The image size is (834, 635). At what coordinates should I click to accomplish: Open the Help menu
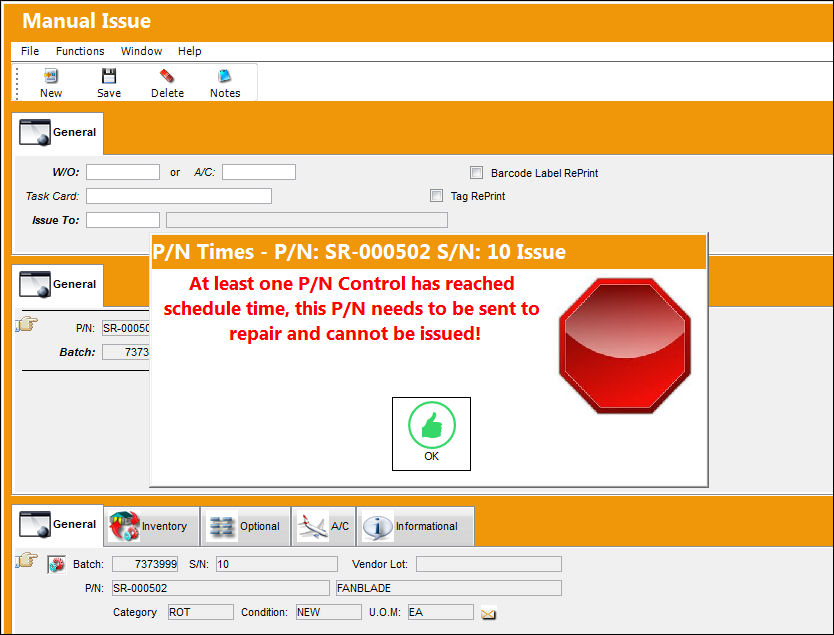[189, 51]
